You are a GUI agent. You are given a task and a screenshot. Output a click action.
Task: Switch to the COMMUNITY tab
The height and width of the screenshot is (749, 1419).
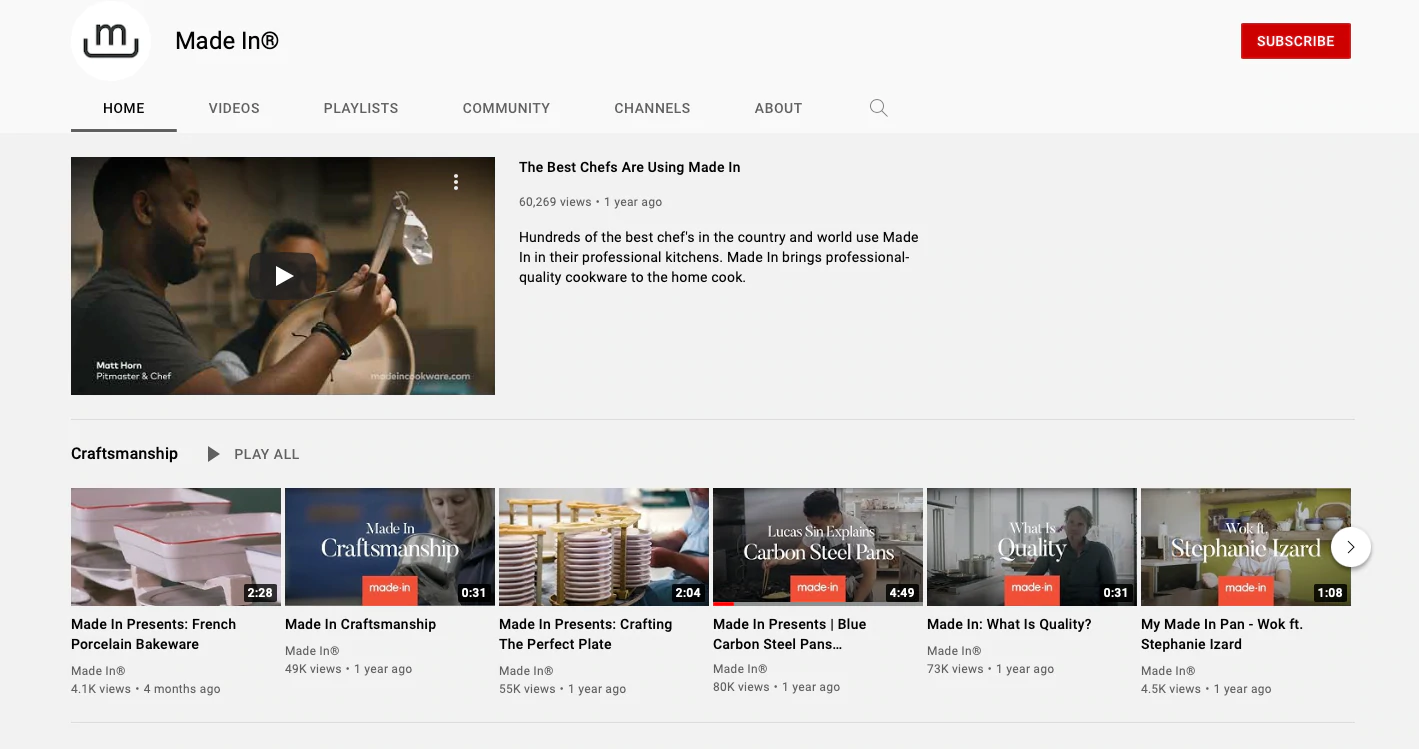(506, 108)
